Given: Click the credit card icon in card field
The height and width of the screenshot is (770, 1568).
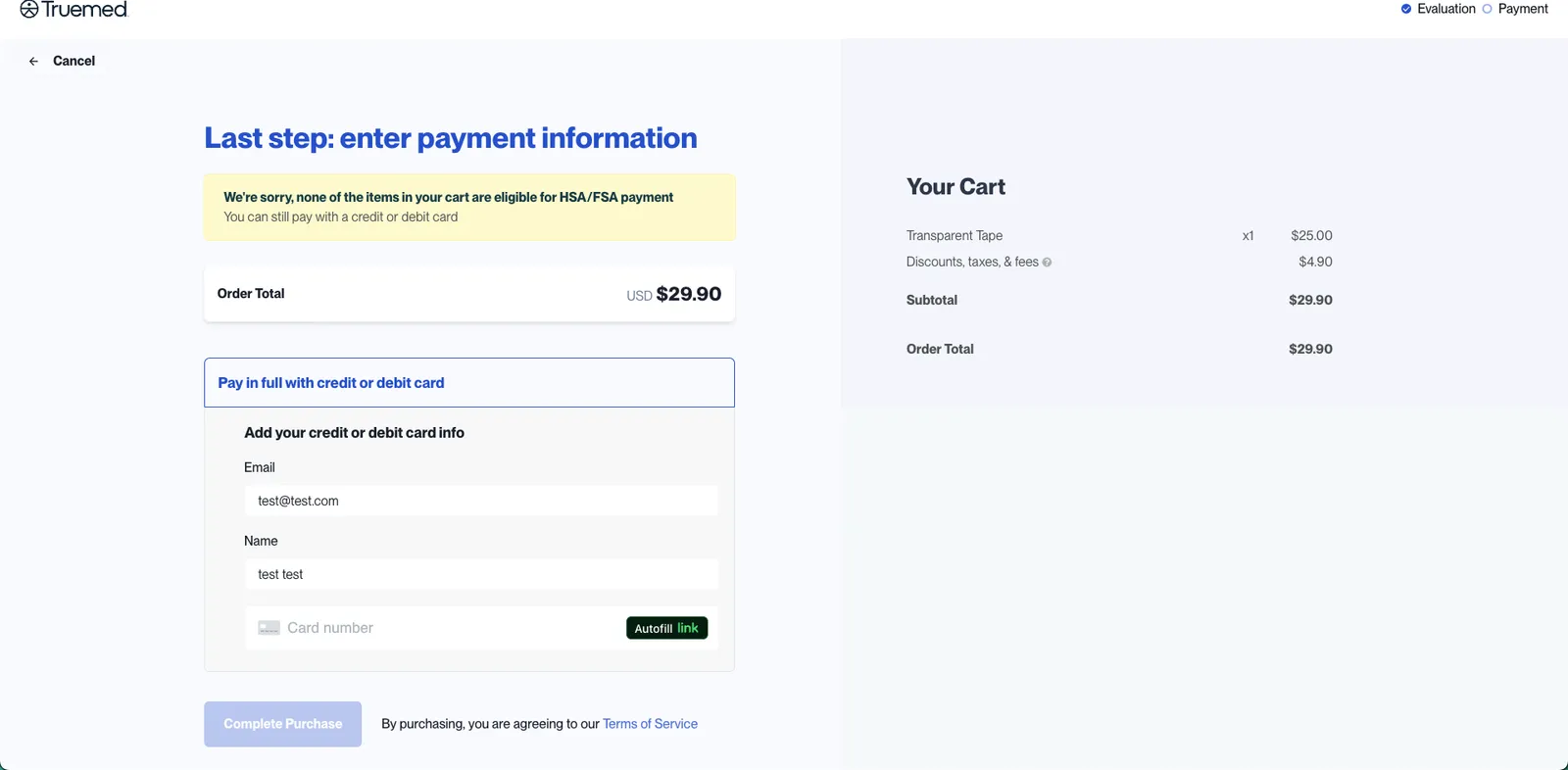Looking at the screenshot, I should (x=269, y=628).
